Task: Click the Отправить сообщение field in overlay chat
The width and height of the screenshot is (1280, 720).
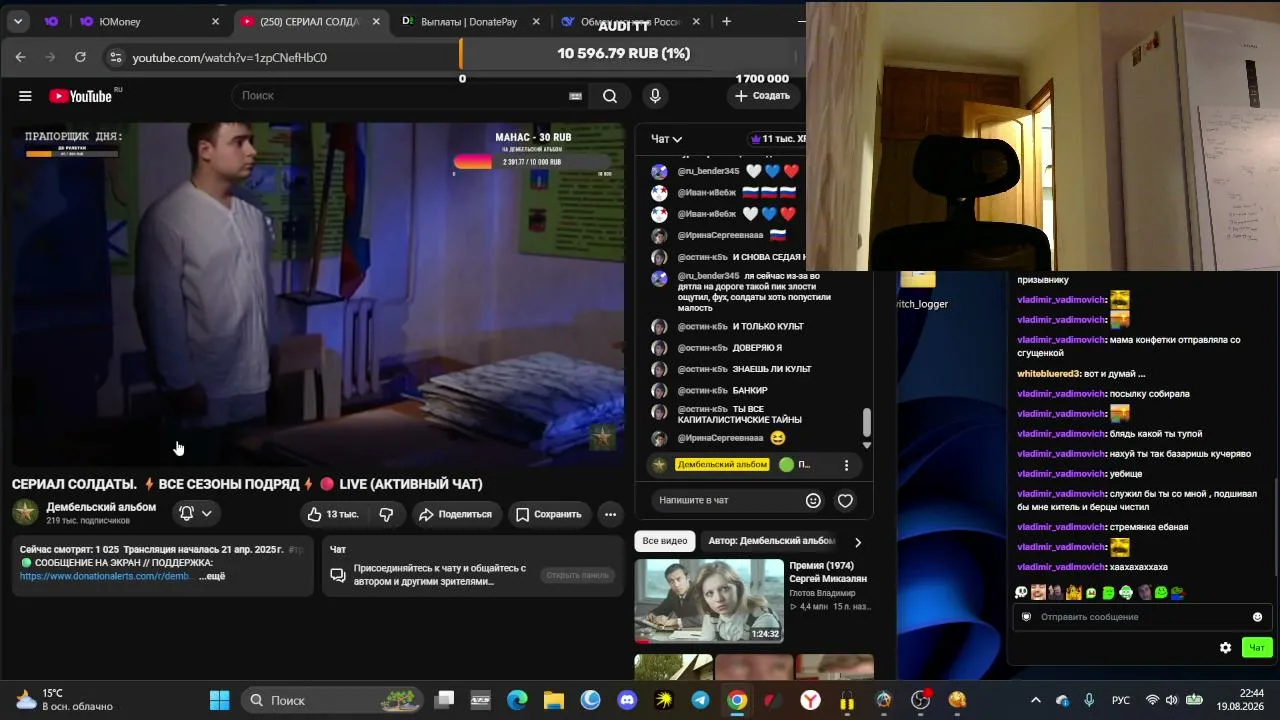Action: [x=1140, y=617]
